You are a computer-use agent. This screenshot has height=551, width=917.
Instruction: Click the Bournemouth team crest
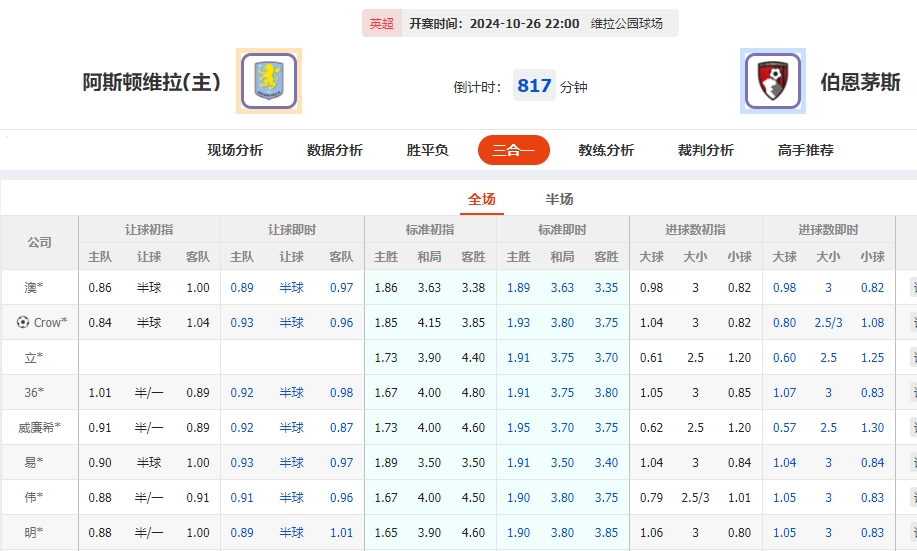(772, 81)
